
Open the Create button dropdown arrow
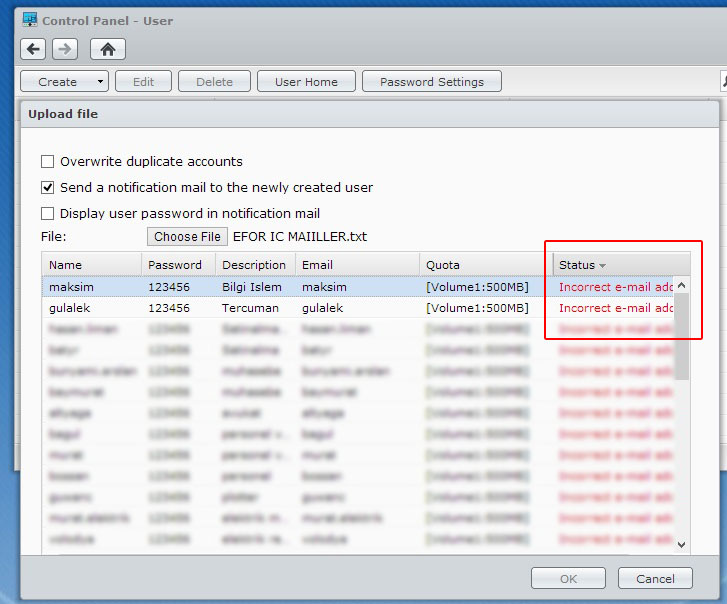[x=100, y=82]
